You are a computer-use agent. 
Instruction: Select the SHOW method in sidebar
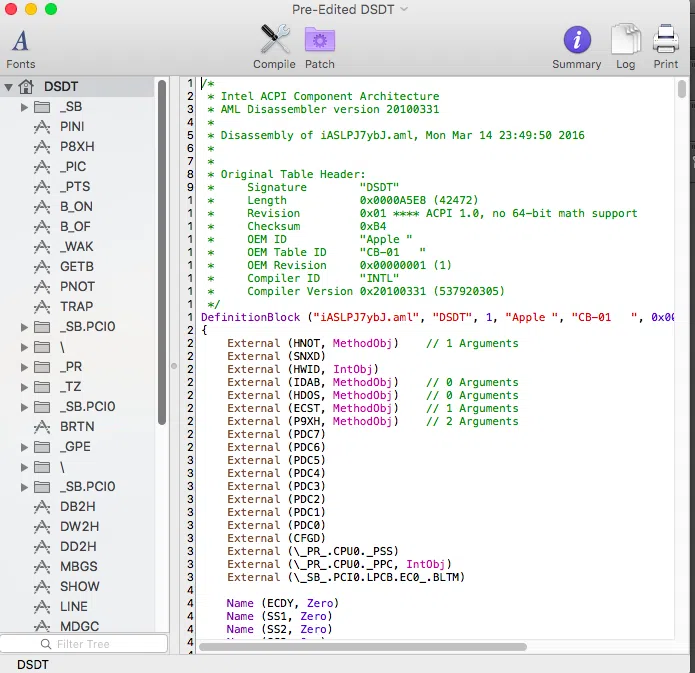coord(79,587)
